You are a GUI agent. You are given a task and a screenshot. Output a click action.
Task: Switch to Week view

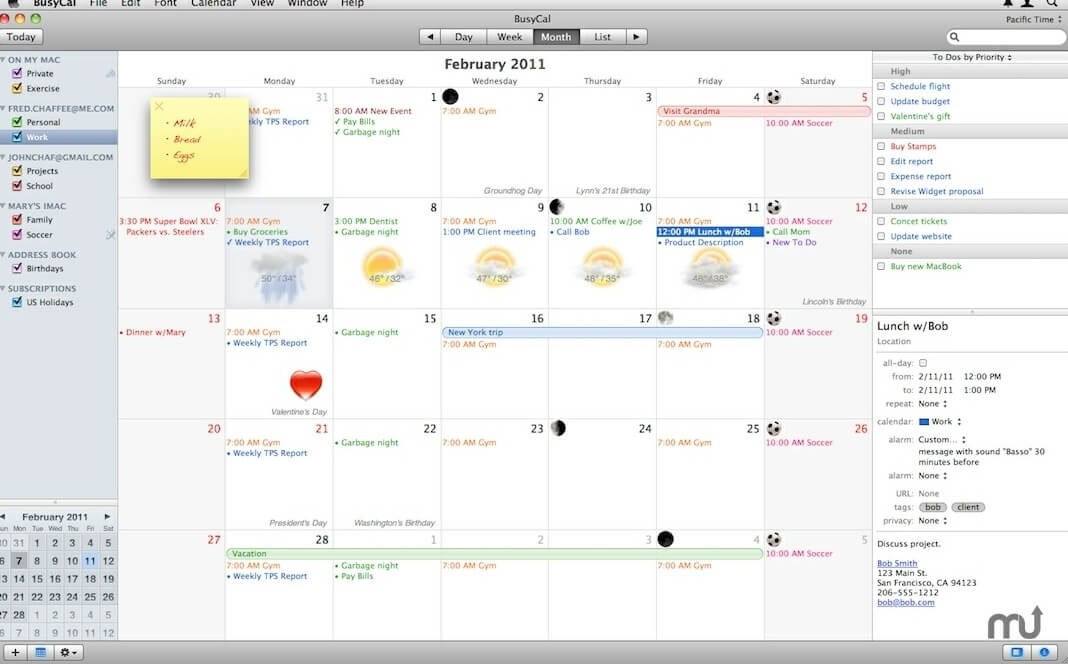pos(509,37)
